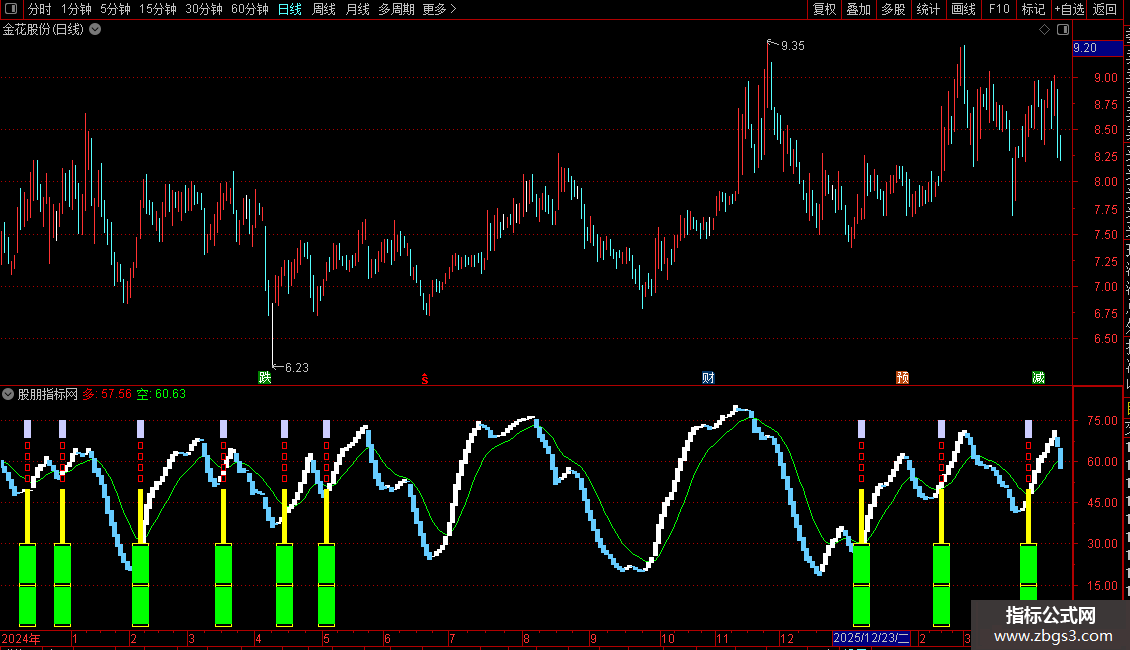
Task: Toggle the right-side panel icon near the price axis
Action: tap(1063, 30)
